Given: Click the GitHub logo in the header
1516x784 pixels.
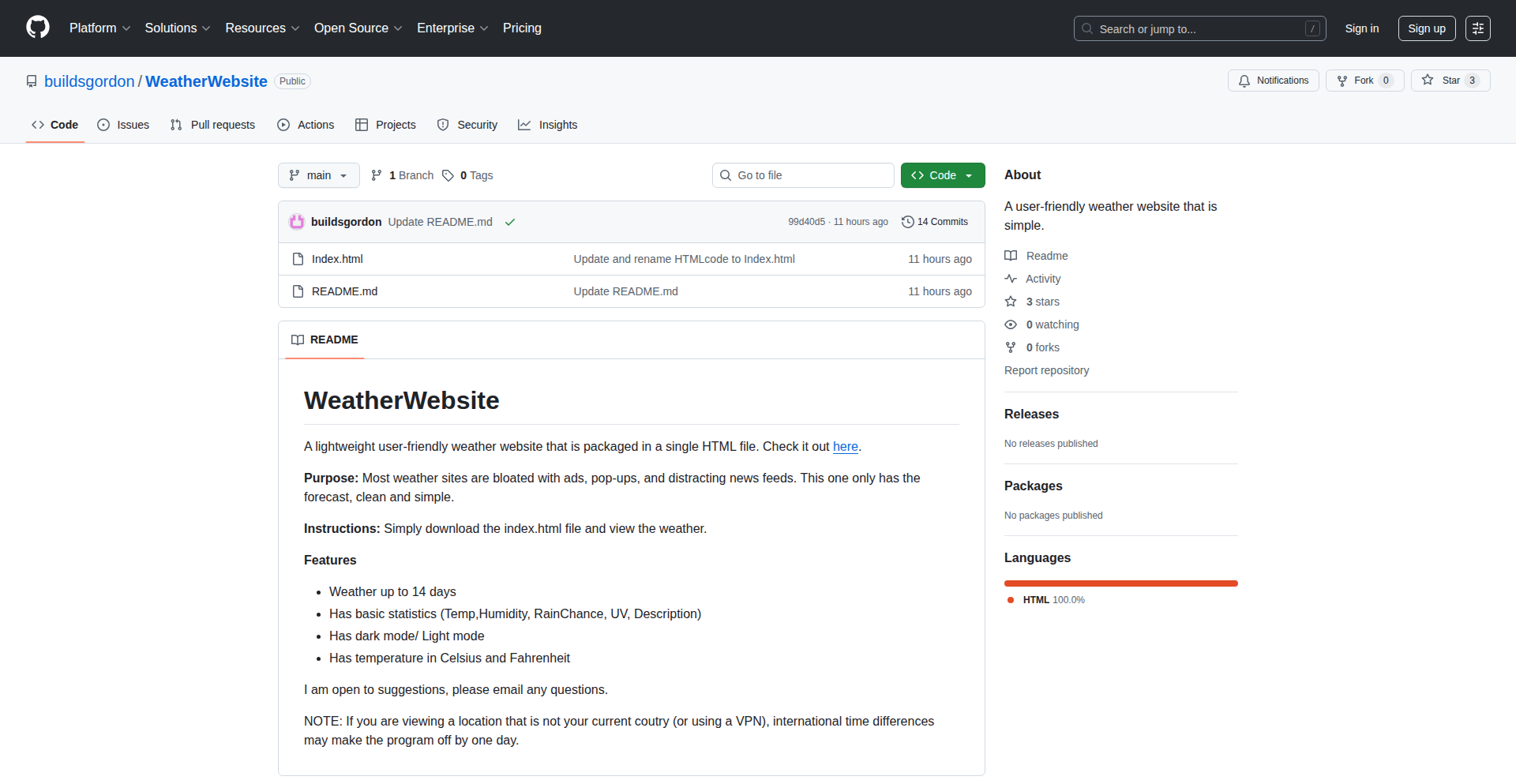Looking at the screenshot, I should click(38, 28).
